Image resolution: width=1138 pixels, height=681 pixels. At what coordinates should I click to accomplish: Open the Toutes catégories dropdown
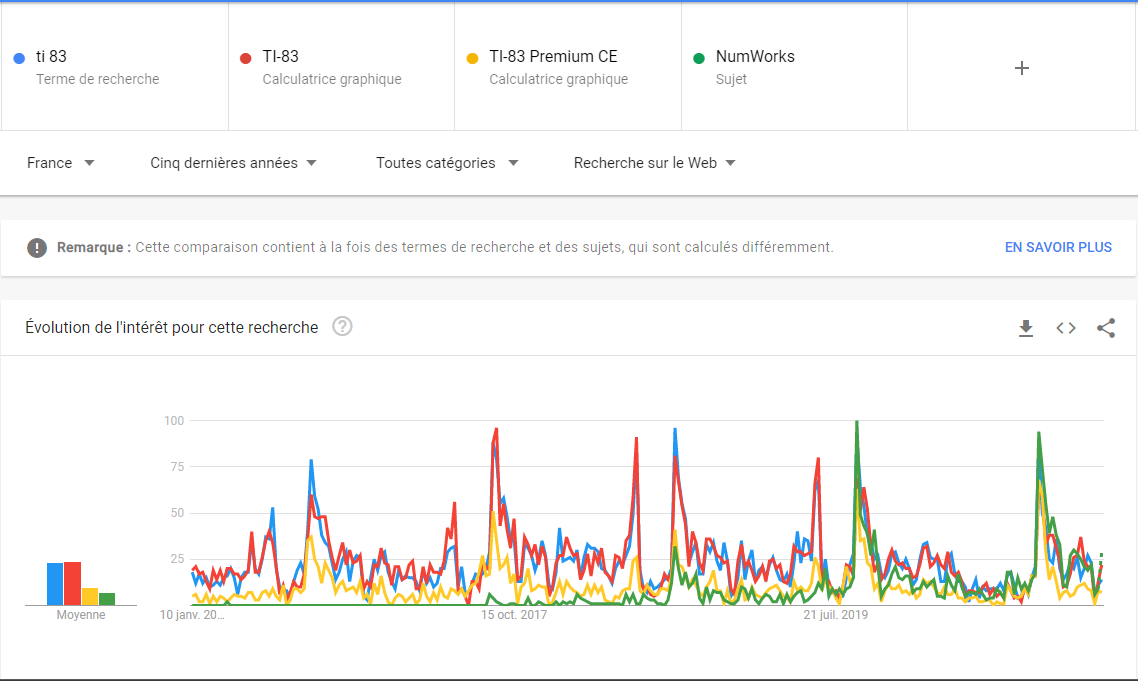pyautogui.click(x=447, y=163)
